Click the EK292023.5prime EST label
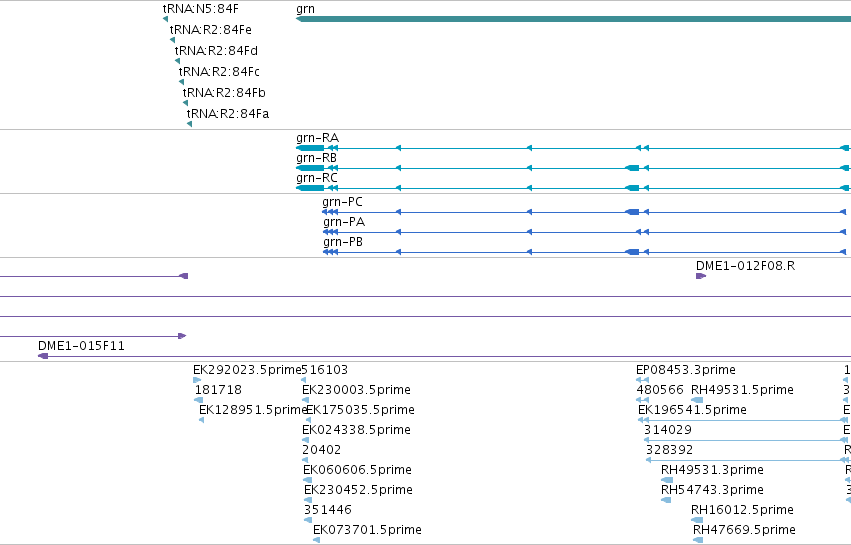The width and height of the screenshot is (851, 545). tap(247, 370)
